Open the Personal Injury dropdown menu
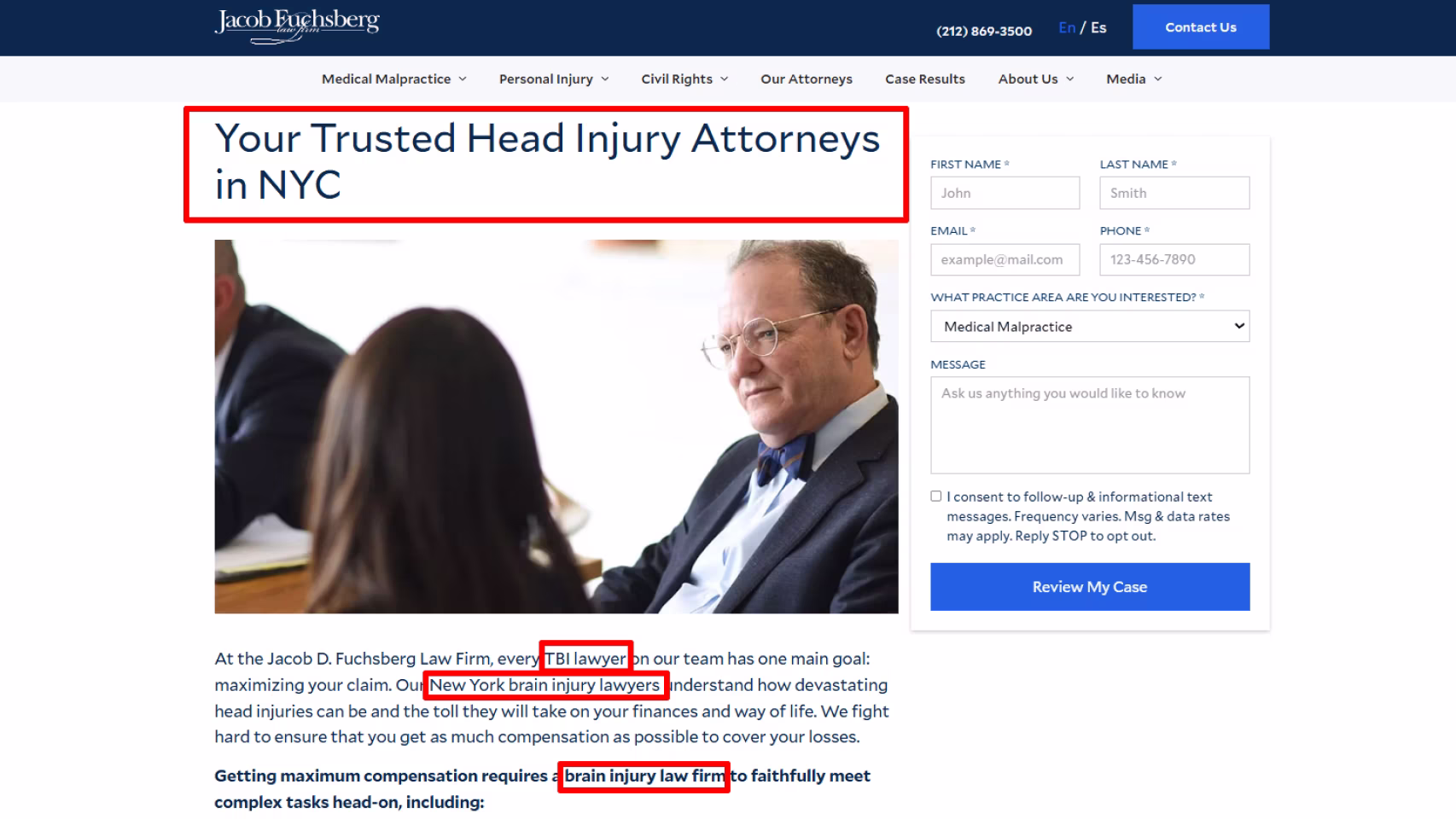The image size is (1456, 819). [554, 78]
